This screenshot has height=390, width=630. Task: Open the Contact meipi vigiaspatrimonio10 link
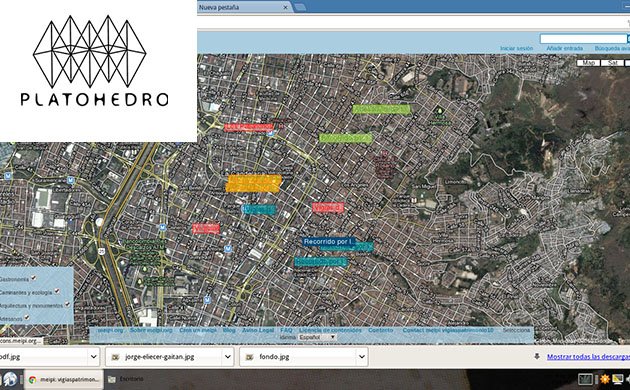point(448,330)
